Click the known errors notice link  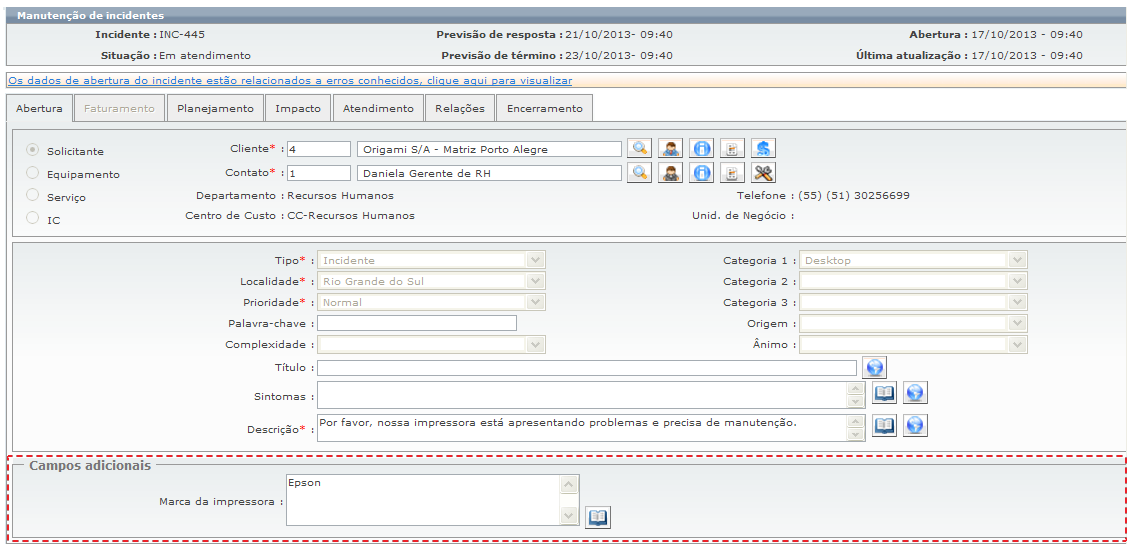click(290, 80)
